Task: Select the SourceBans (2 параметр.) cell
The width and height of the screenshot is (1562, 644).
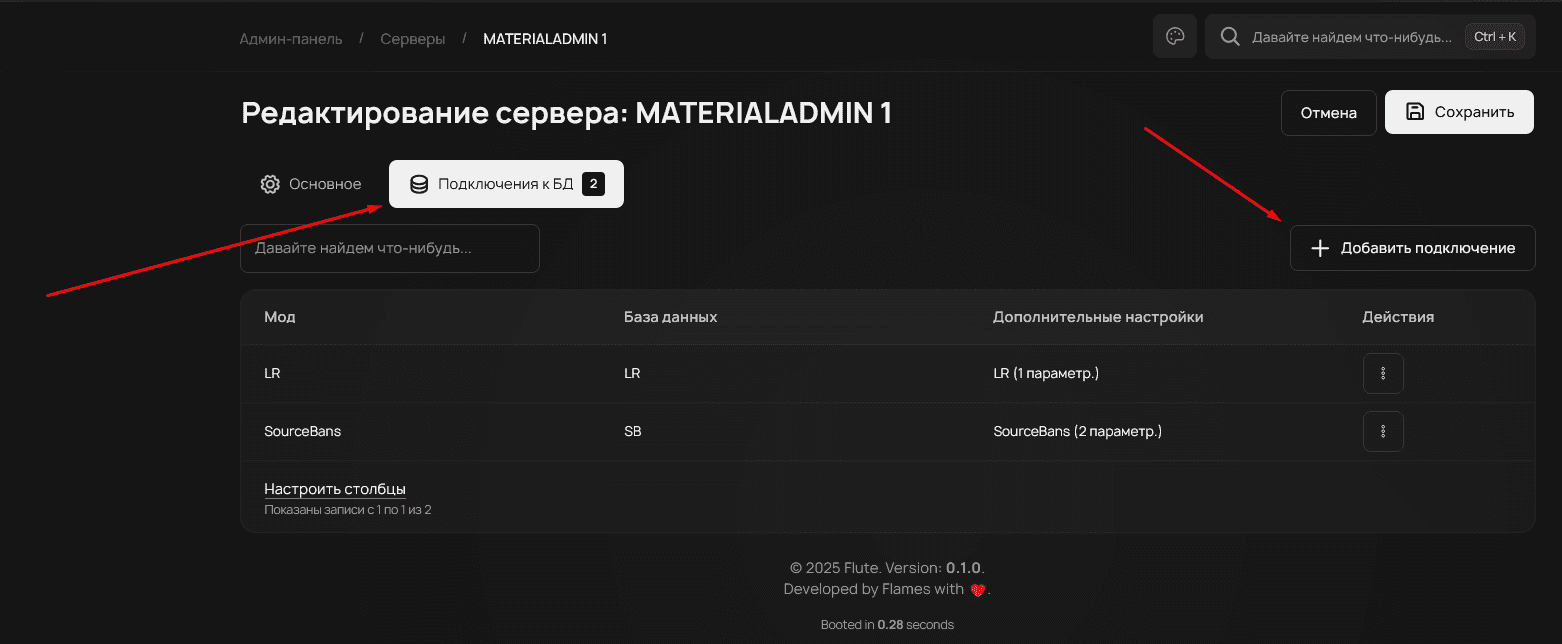Action: tap(1077, 432)
